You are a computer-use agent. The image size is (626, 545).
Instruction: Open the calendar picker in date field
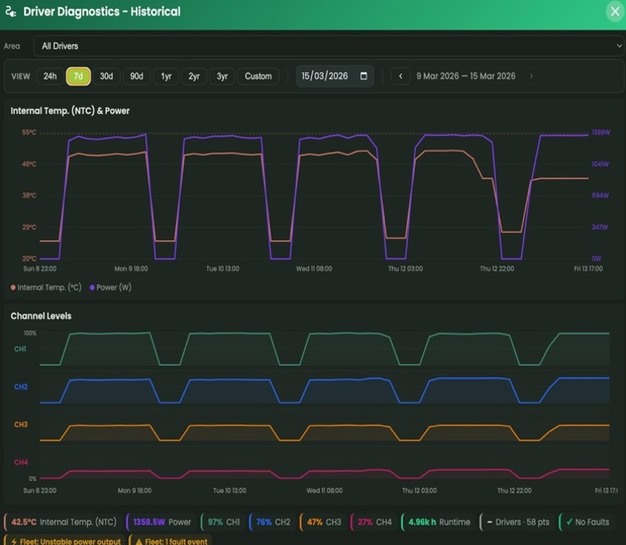click(x=363, y=76)
